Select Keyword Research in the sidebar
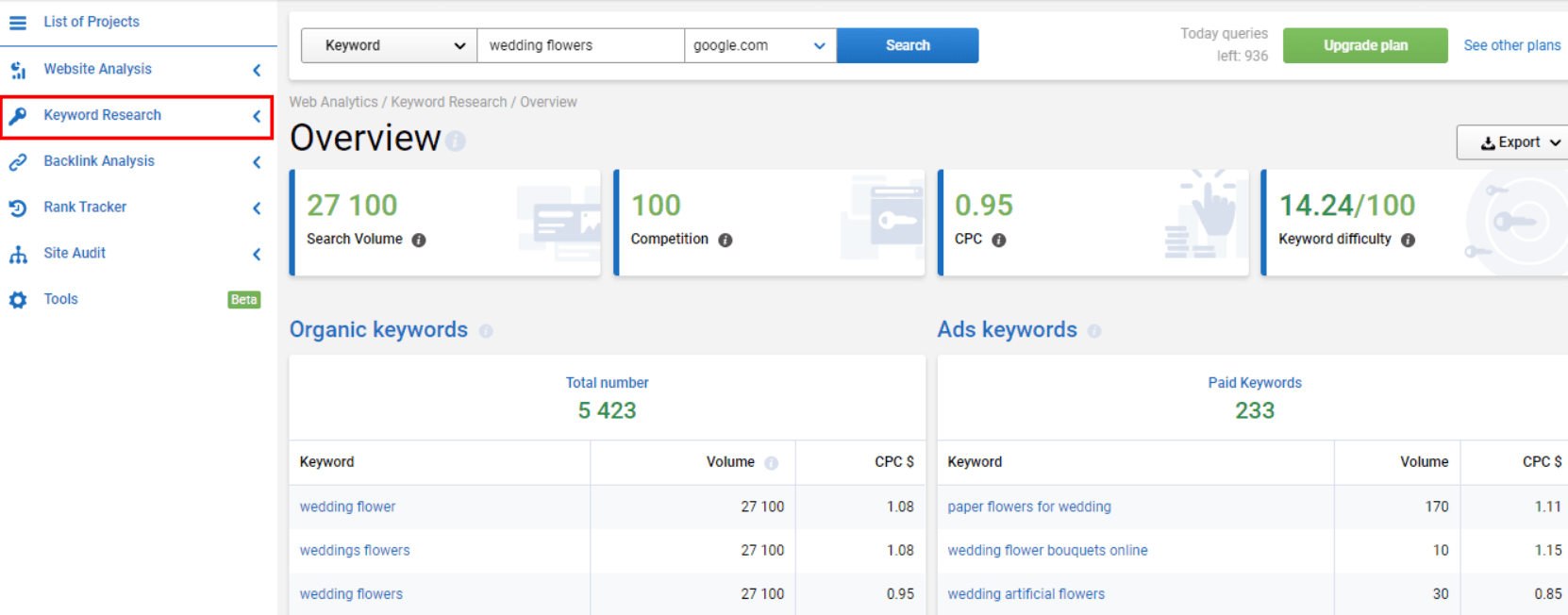The image size is (1568, 615). (x=102, y=115)
